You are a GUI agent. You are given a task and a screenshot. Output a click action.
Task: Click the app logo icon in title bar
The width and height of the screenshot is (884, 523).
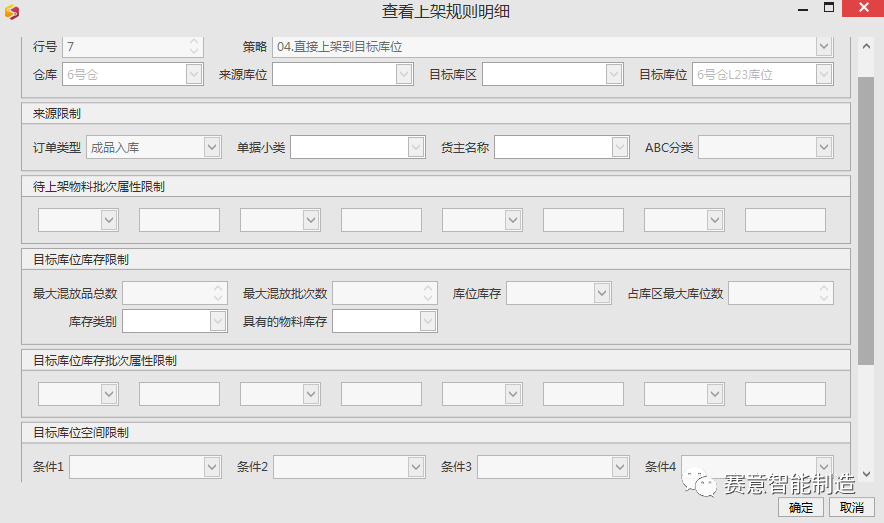click(x=12, y=11)
